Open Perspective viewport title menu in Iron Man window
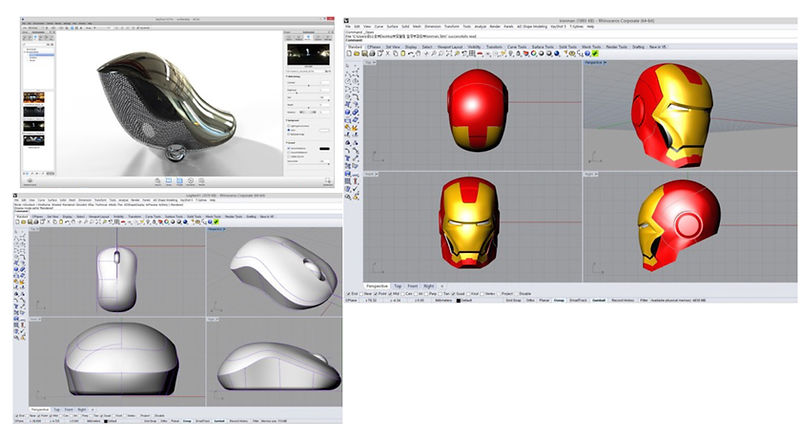800x439 pixels. click(x=595, y=62)
